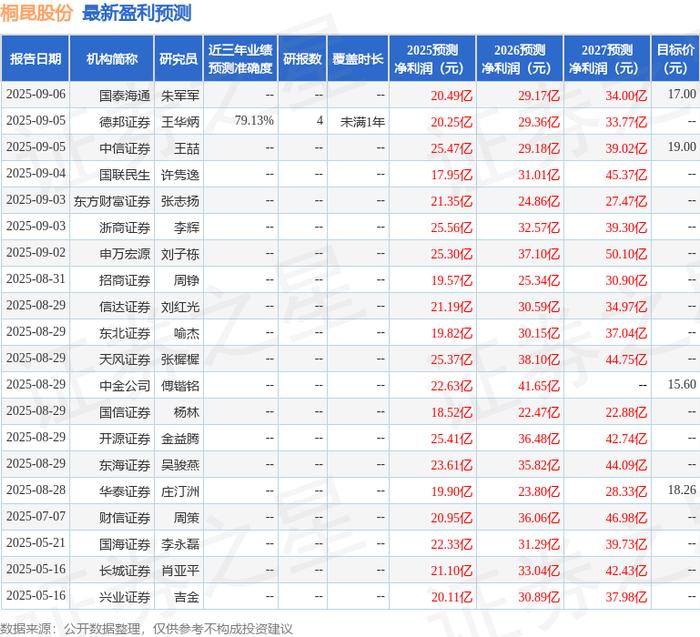Click the 50.10亿 2027 profit value
This screenshot has height=637, width=700.
pos(626,254)
